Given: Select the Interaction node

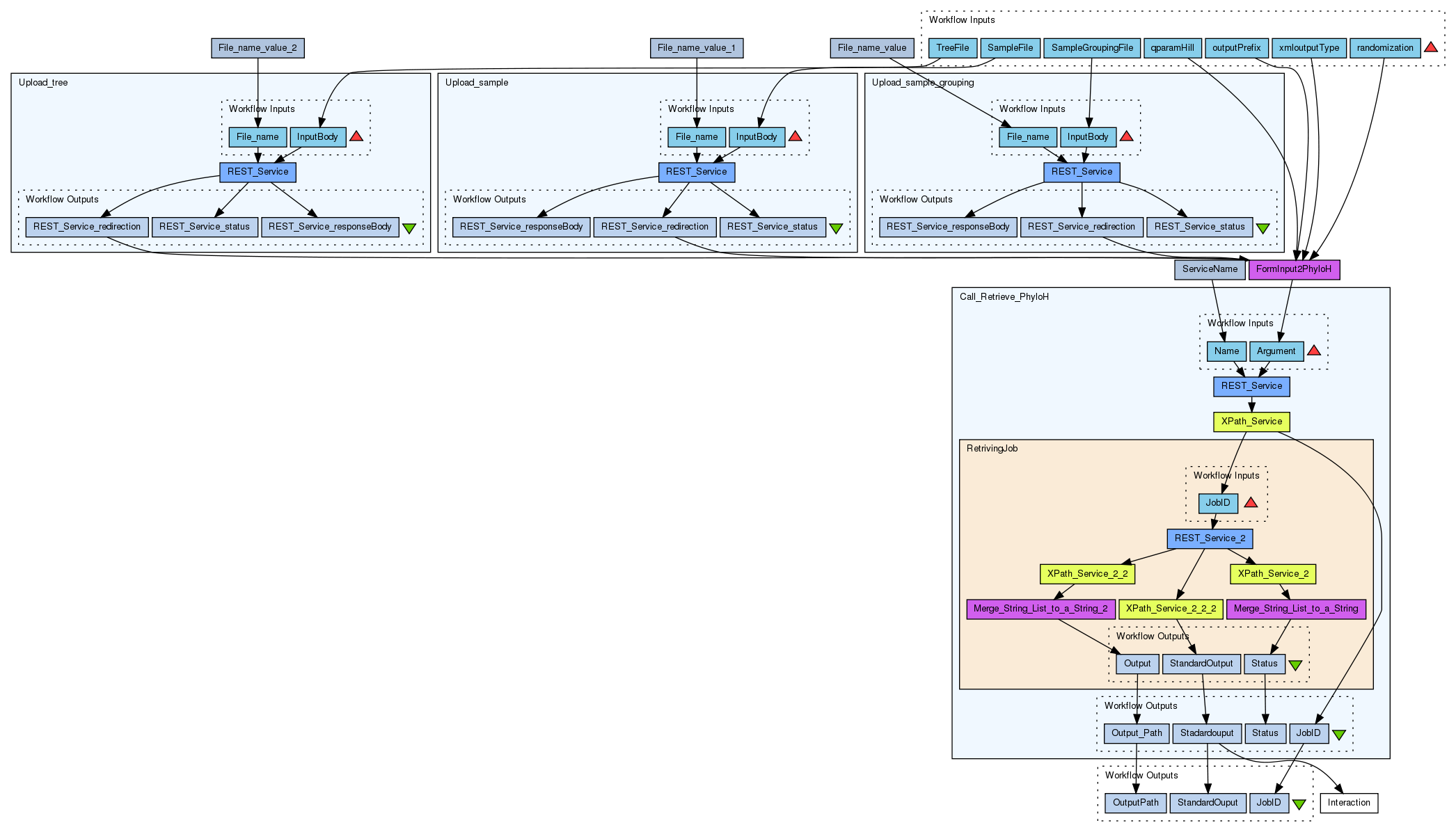Looking at the screenshot, I should 1348,803.
